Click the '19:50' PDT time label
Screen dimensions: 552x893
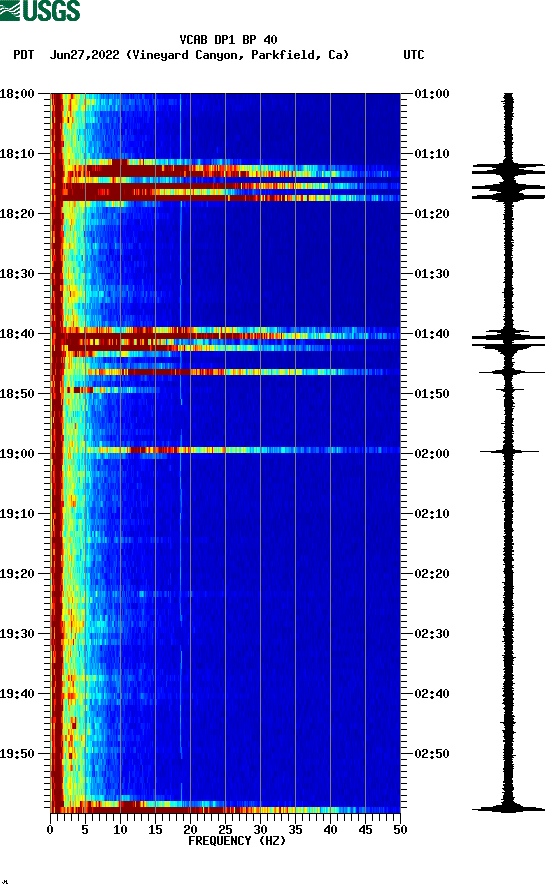pos(17,753)
